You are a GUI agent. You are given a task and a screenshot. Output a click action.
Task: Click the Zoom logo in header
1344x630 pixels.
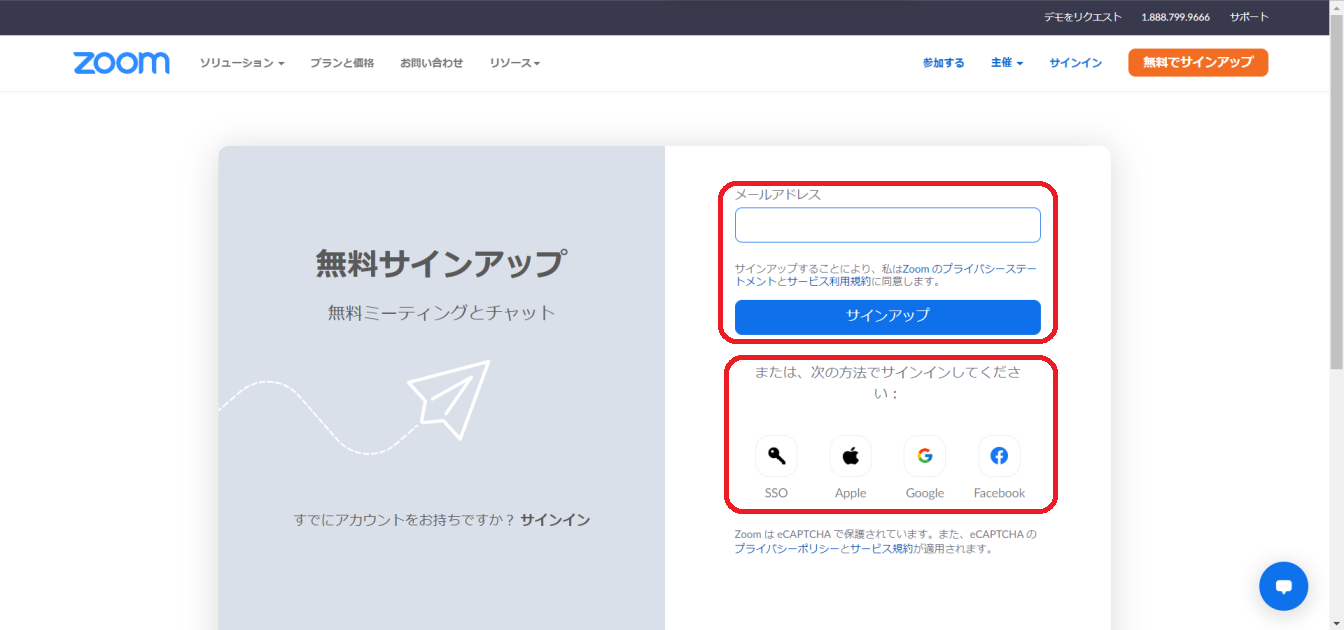pyautogui.click(x=121, y=63)
